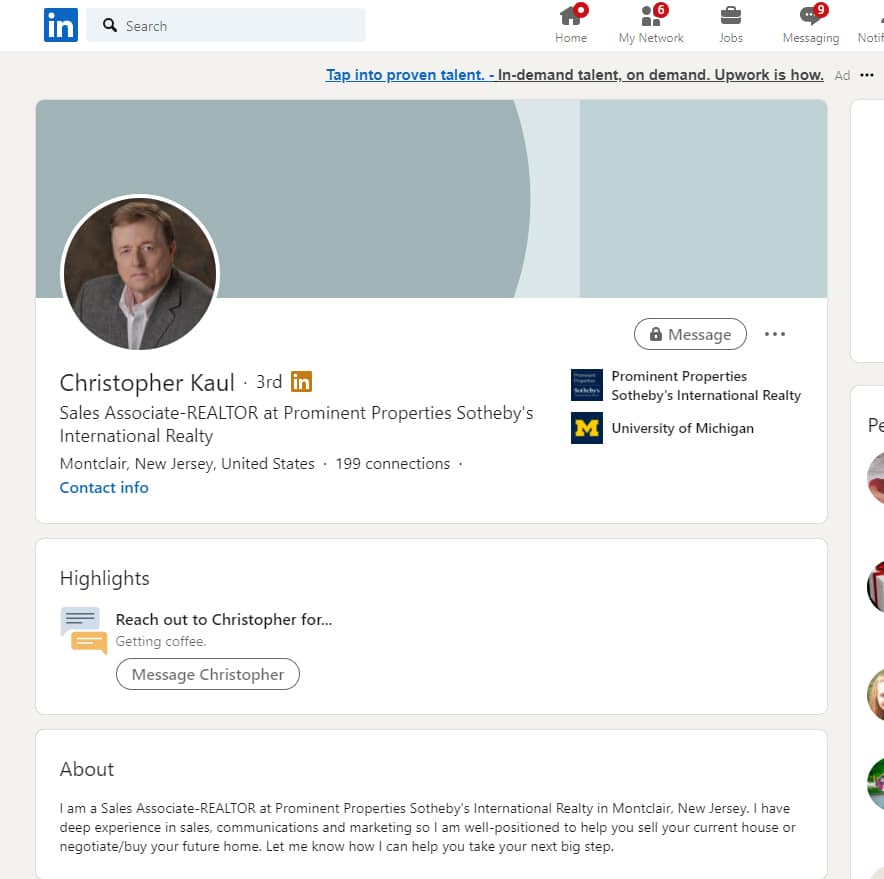This screenshot has width=884, height=879.
Task: Open the profile more-actions three dots menu
Action: [775, 334]
